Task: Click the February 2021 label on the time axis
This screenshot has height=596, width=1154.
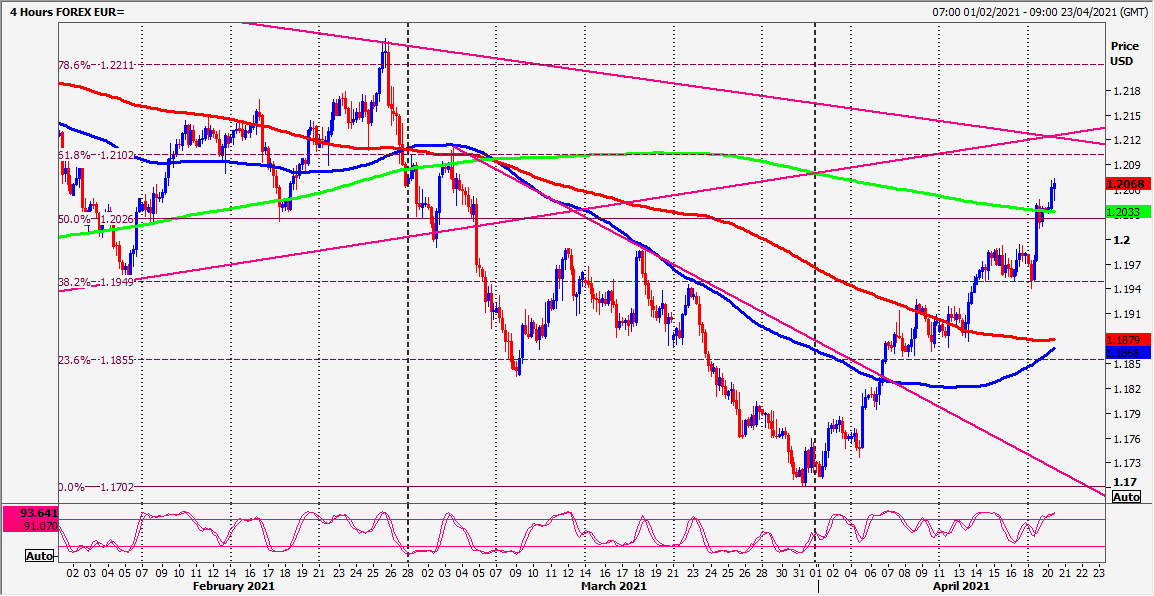Action: click(x=233, y=586)
